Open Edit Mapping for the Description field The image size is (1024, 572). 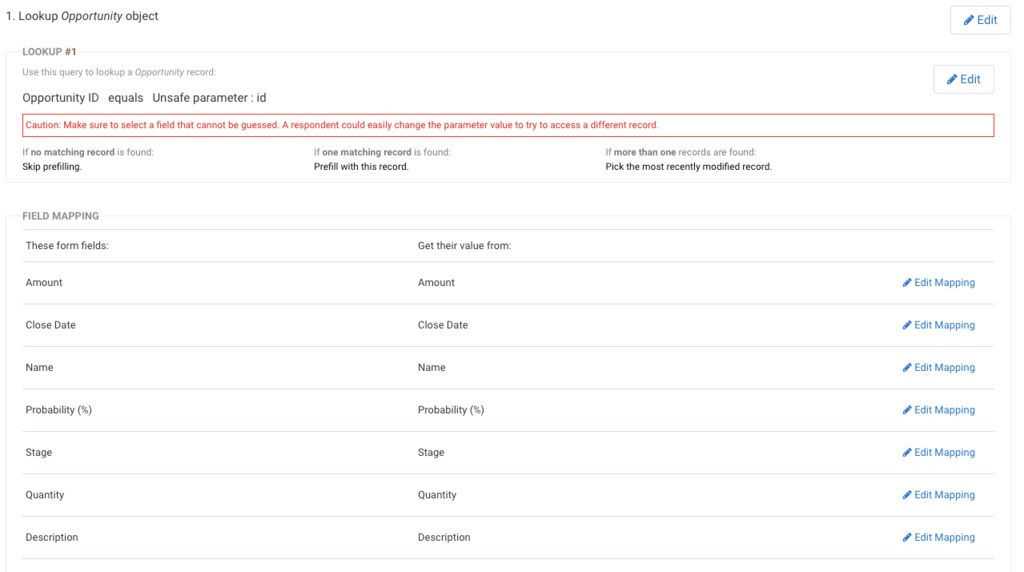tap(939, 538)
